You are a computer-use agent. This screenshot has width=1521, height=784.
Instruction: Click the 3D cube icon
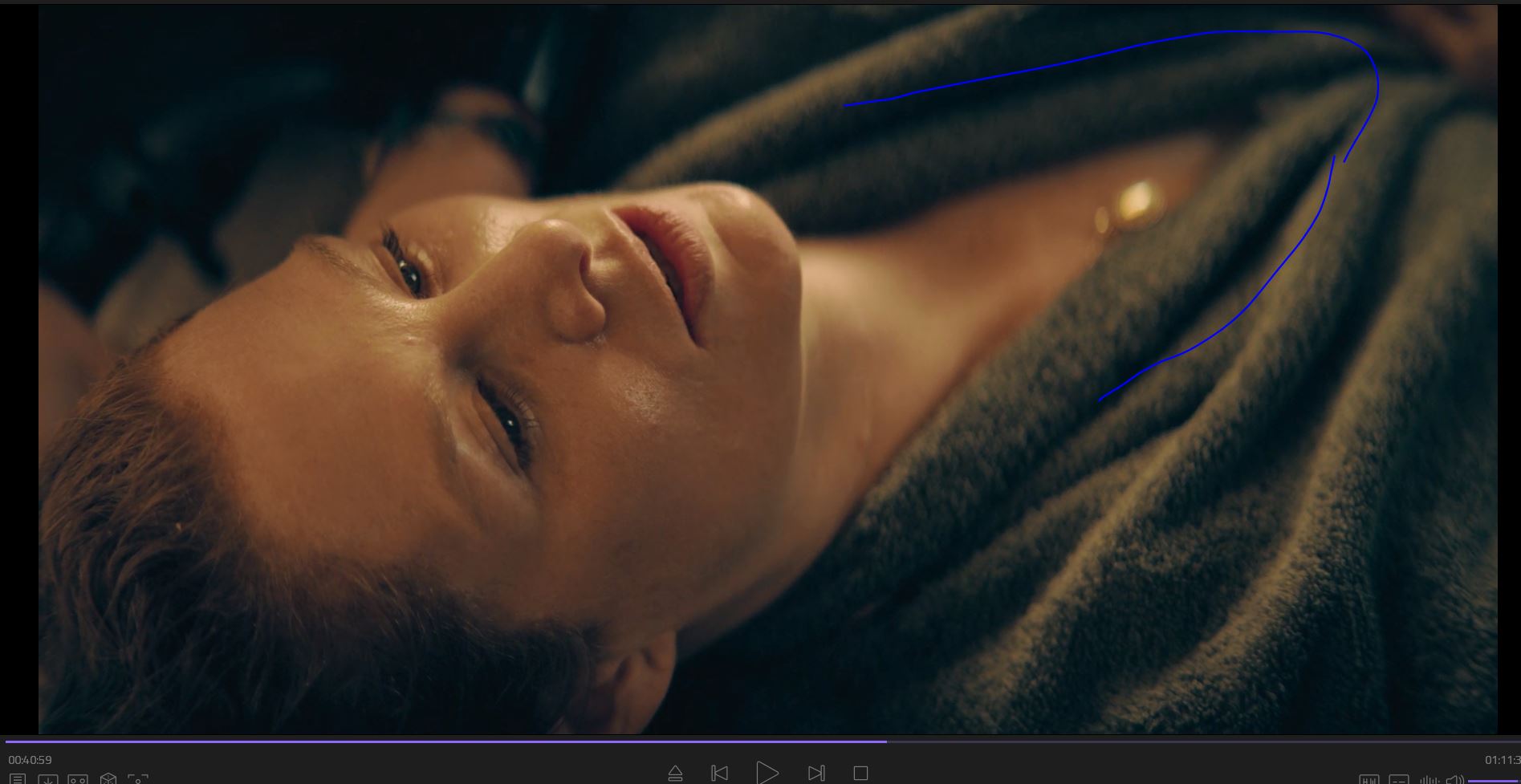pos(108,778)
